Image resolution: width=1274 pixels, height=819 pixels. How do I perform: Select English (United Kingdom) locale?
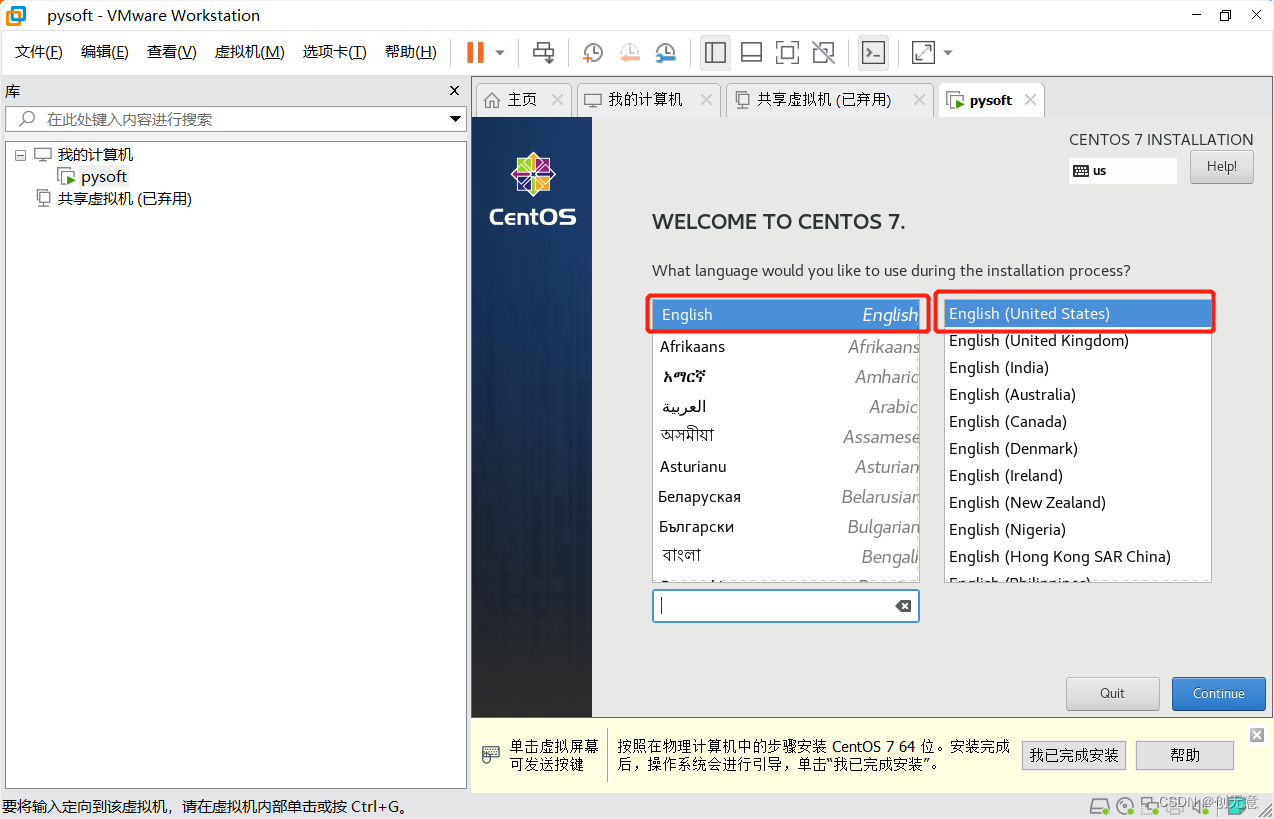pyautogui.click(x=1078, y=341)
